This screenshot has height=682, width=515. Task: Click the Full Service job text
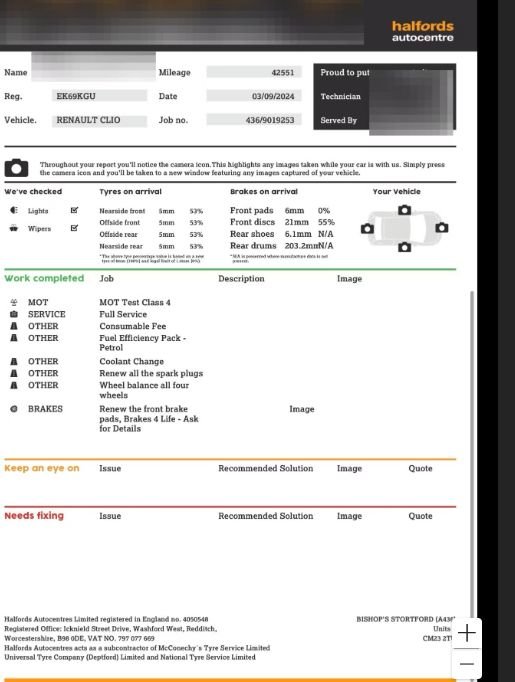coord(123,314)
